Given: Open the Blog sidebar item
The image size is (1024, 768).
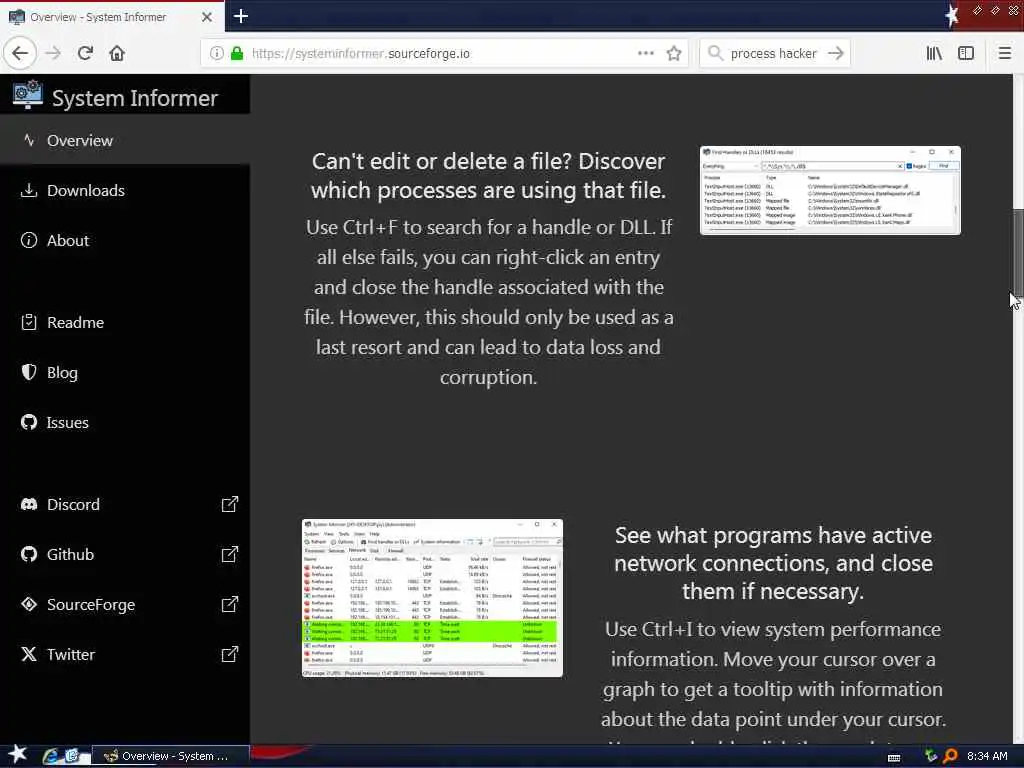Looking at the screenshot, I should (125, 372).
